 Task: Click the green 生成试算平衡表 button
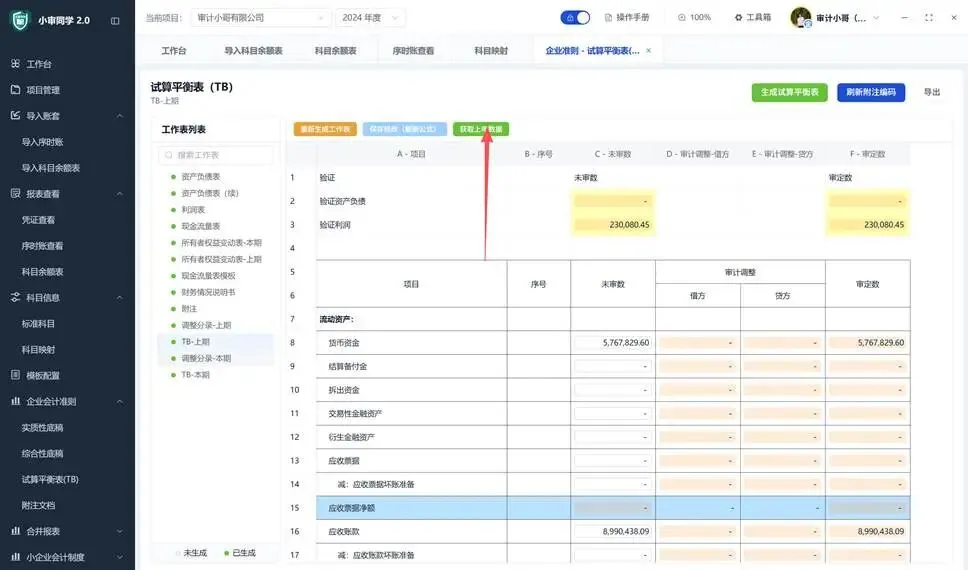click(x=790, y=92)
